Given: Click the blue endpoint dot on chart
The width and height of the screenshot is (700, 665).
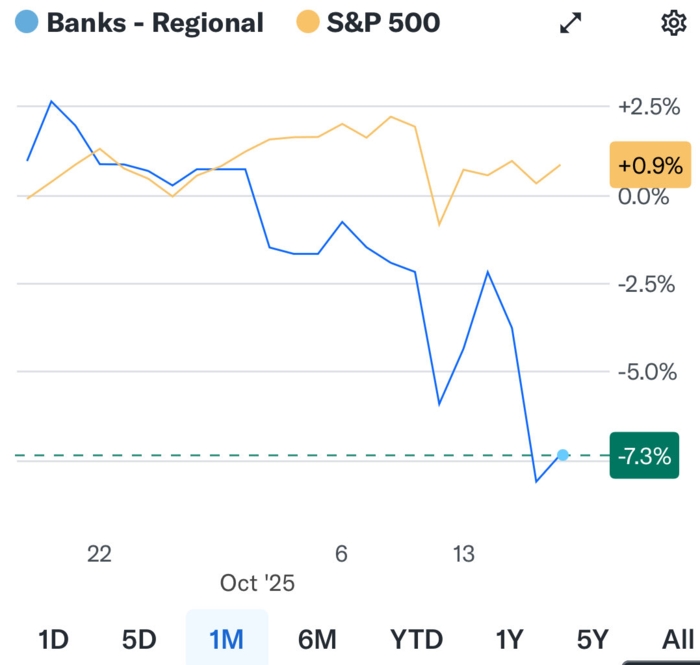Looking at the screenshot, I should point(563,455).
